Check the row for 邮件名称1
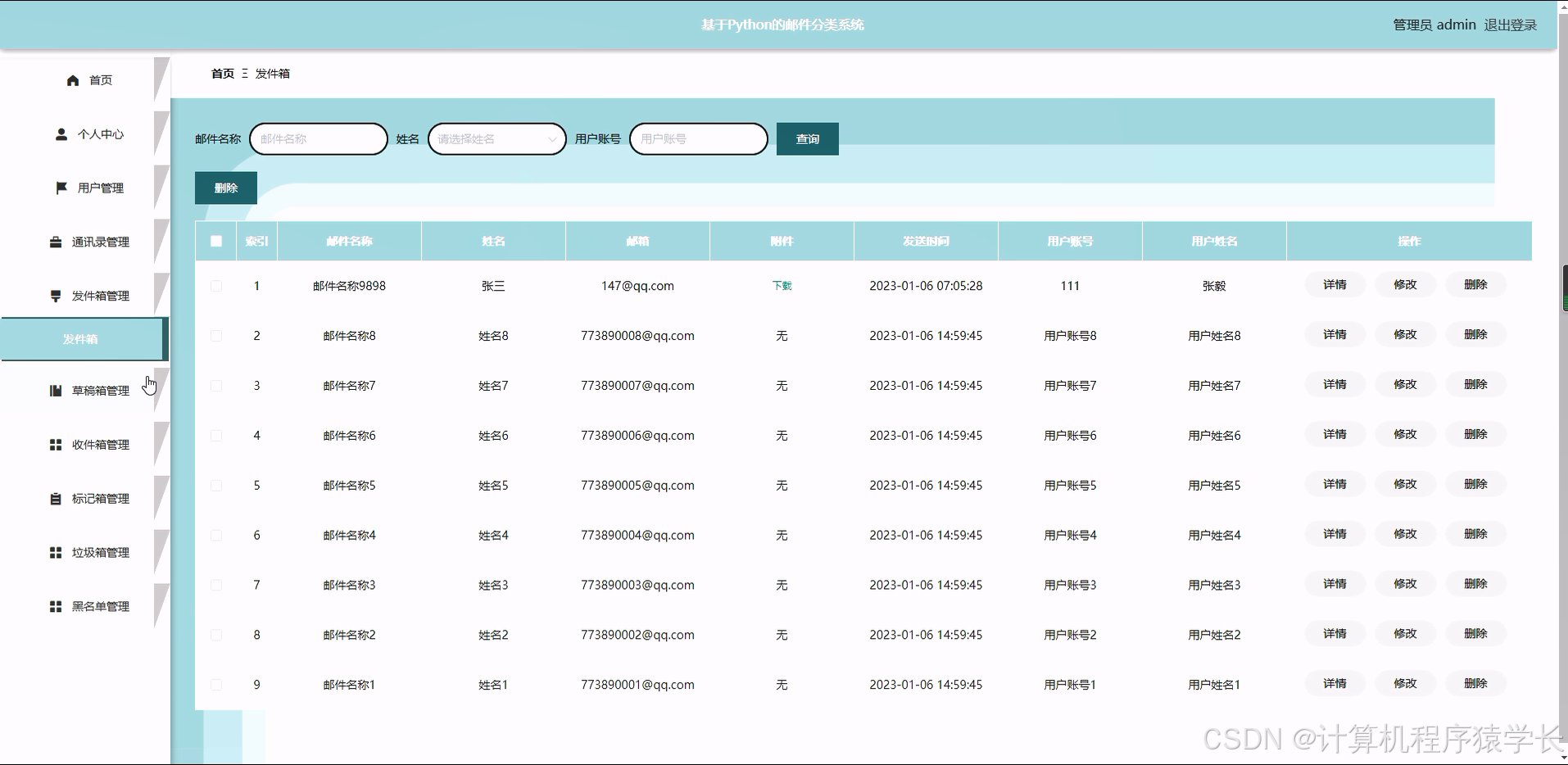 (x=216, y=685)
